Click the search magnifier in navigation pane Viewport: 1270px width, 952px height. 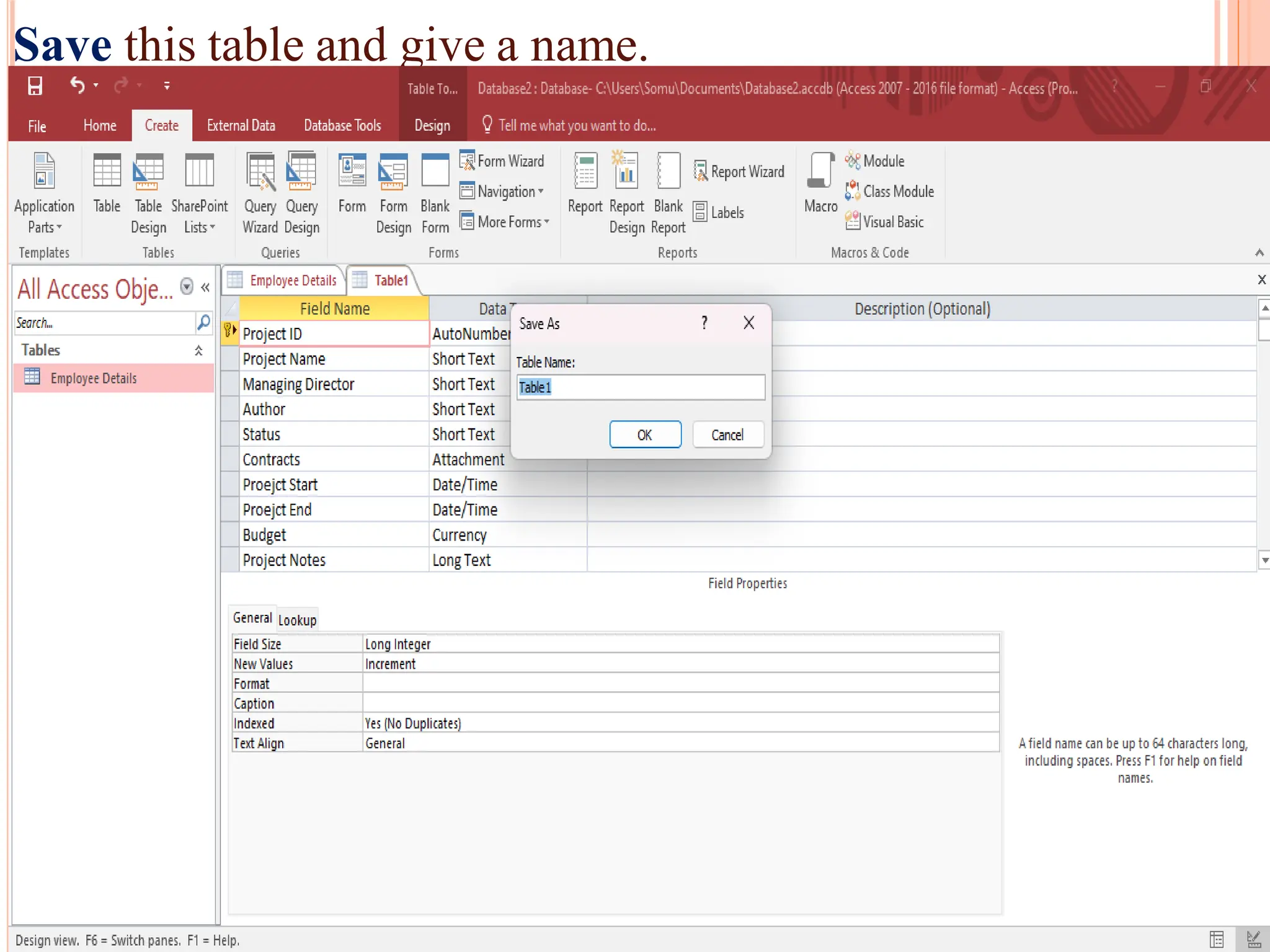coord(203,322)
